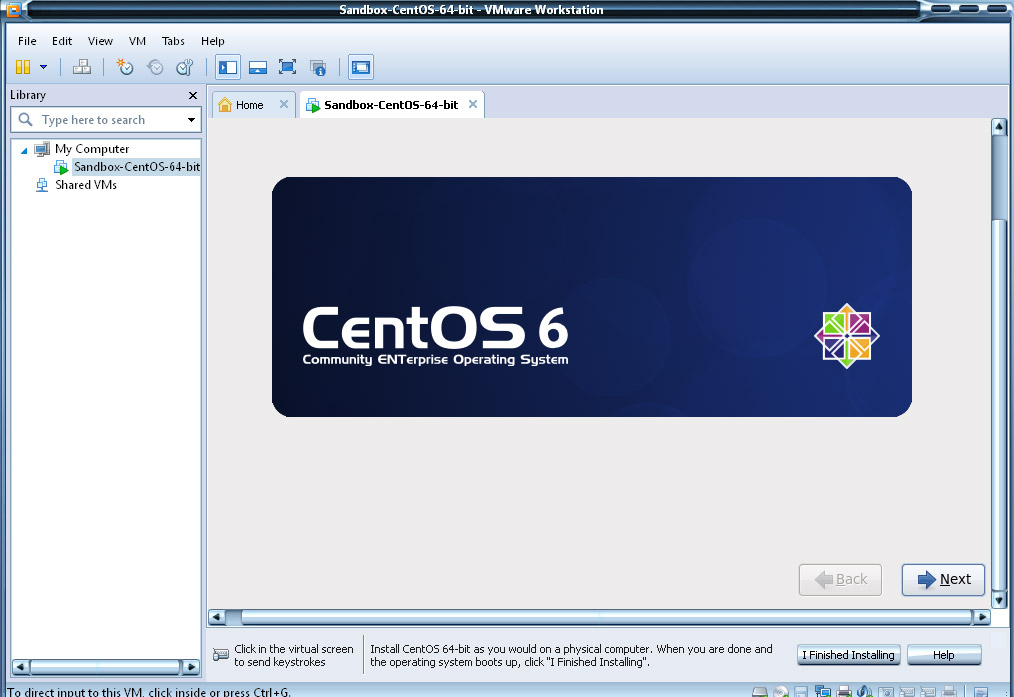Screen dimensions: 1014x697
Task: Switch to Unity mode icon
Action: point(318,67)
